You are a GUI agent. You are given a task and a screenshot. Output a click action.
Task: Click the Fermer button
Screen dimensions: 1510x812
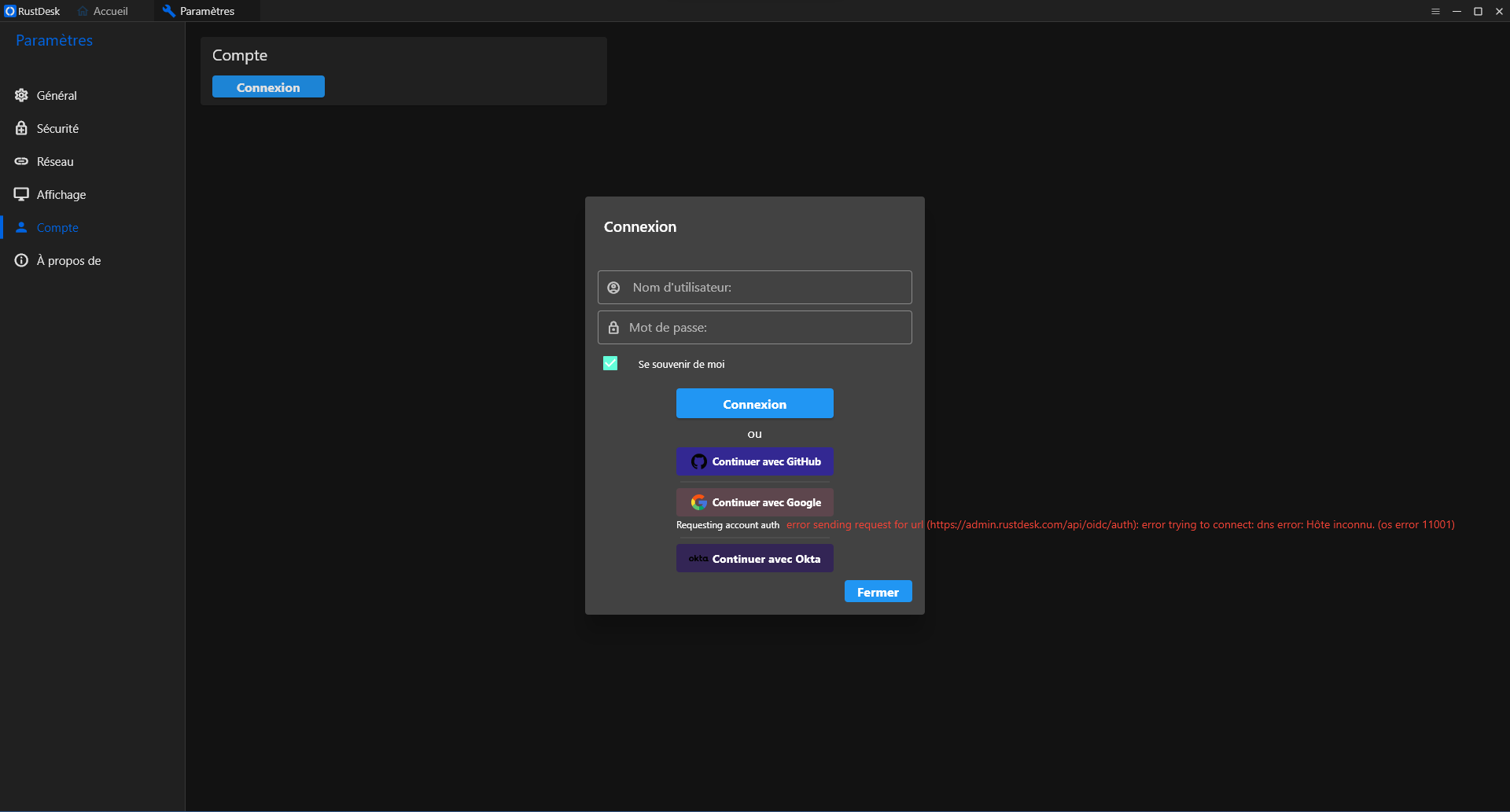tap(878, 592)
